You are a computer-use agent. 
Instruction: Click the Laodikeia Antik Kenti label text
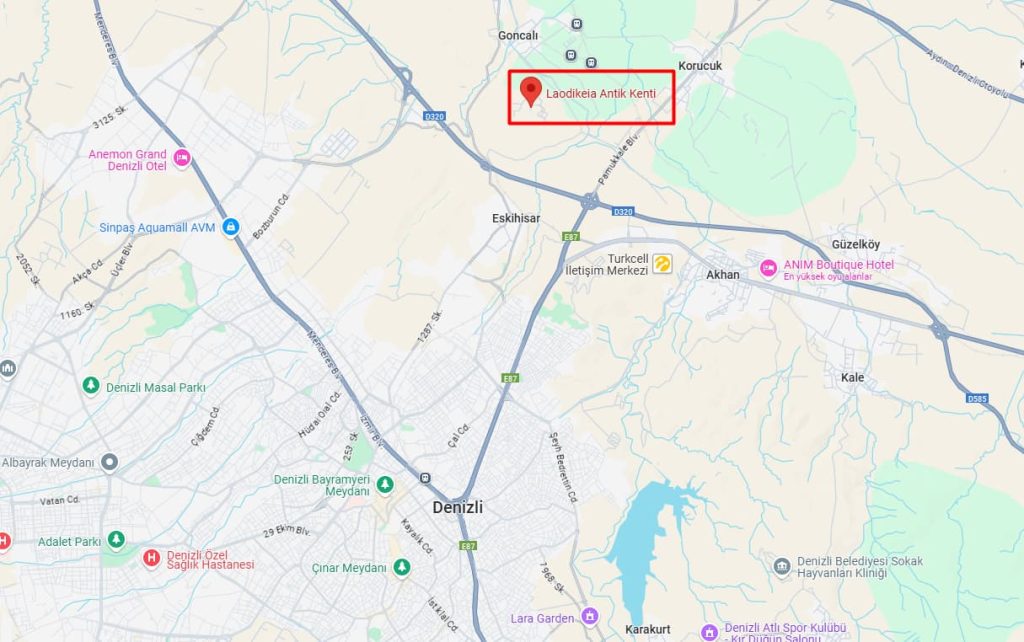601,93
